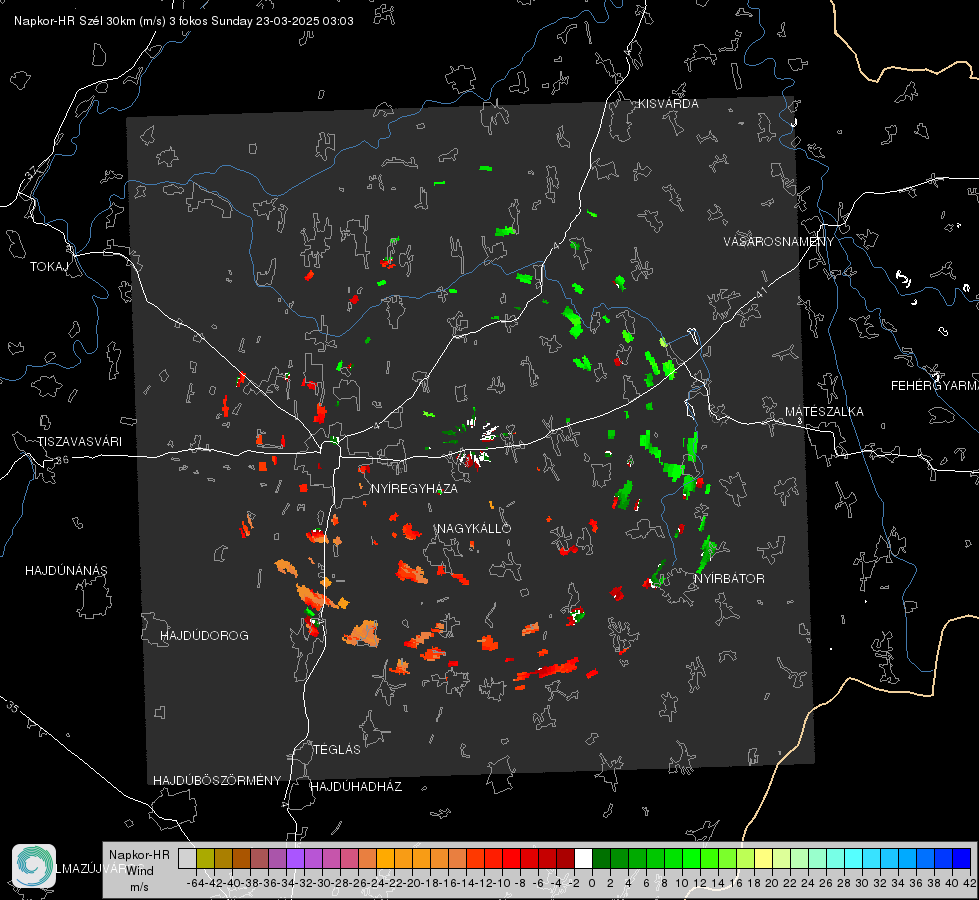979x900 pixels.
Task: Click the 42 value in legend scale
Action: [x=970, y=883]
